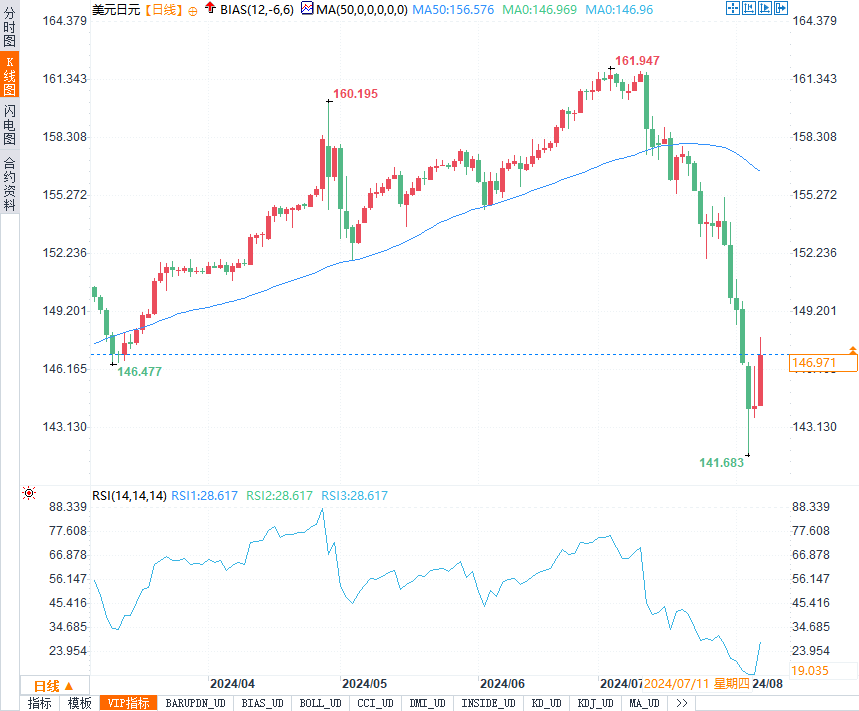
Task: Click the RSI2:28.617 value
Action: click(x=279, y=495)
